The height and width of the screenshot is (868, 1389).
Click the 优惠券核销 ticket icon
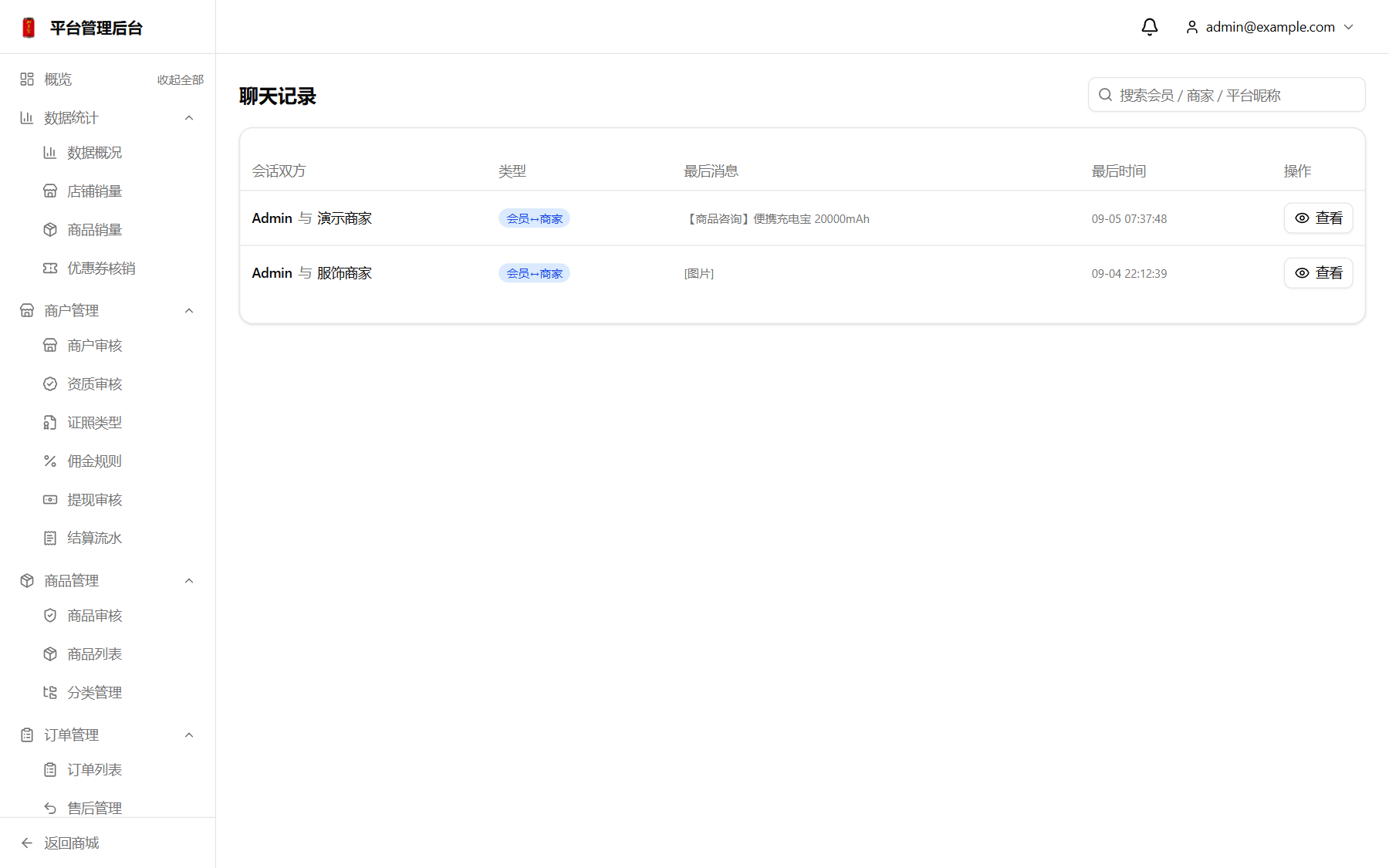pos(50,268)
